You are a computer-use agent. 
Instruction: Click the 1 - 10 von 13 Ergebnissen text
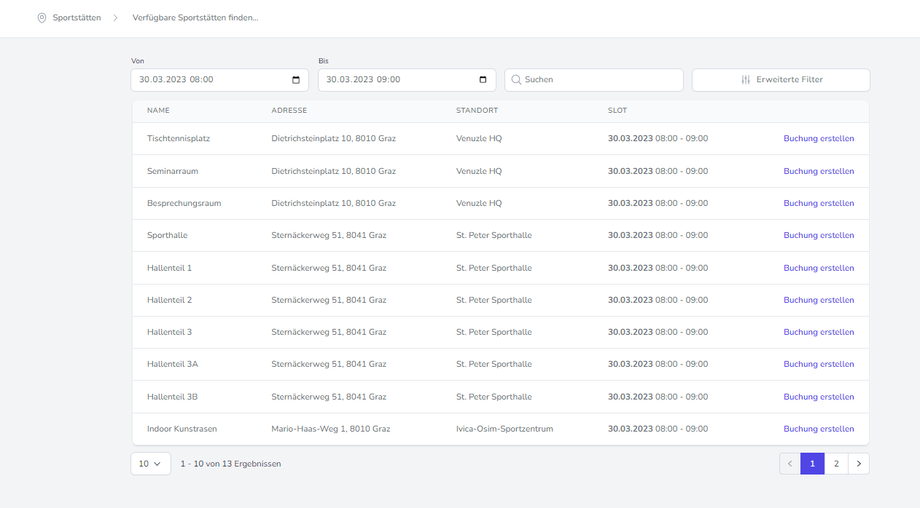231,464
